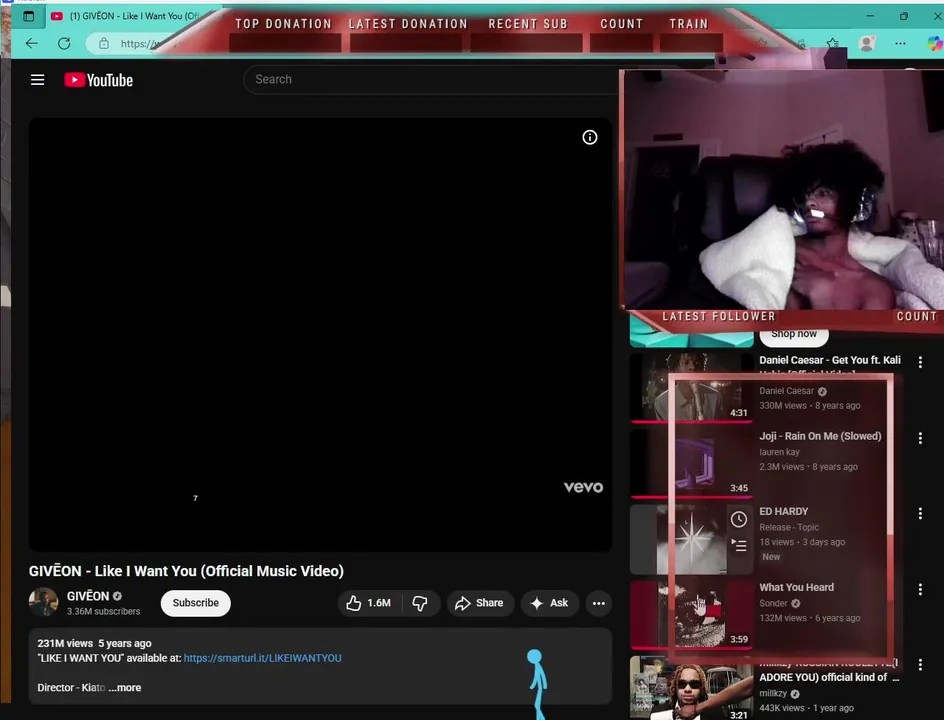Click 'Release - Topic' channel name
The image size is (944, 720).
pyautogui.click(x=789, y=527)
